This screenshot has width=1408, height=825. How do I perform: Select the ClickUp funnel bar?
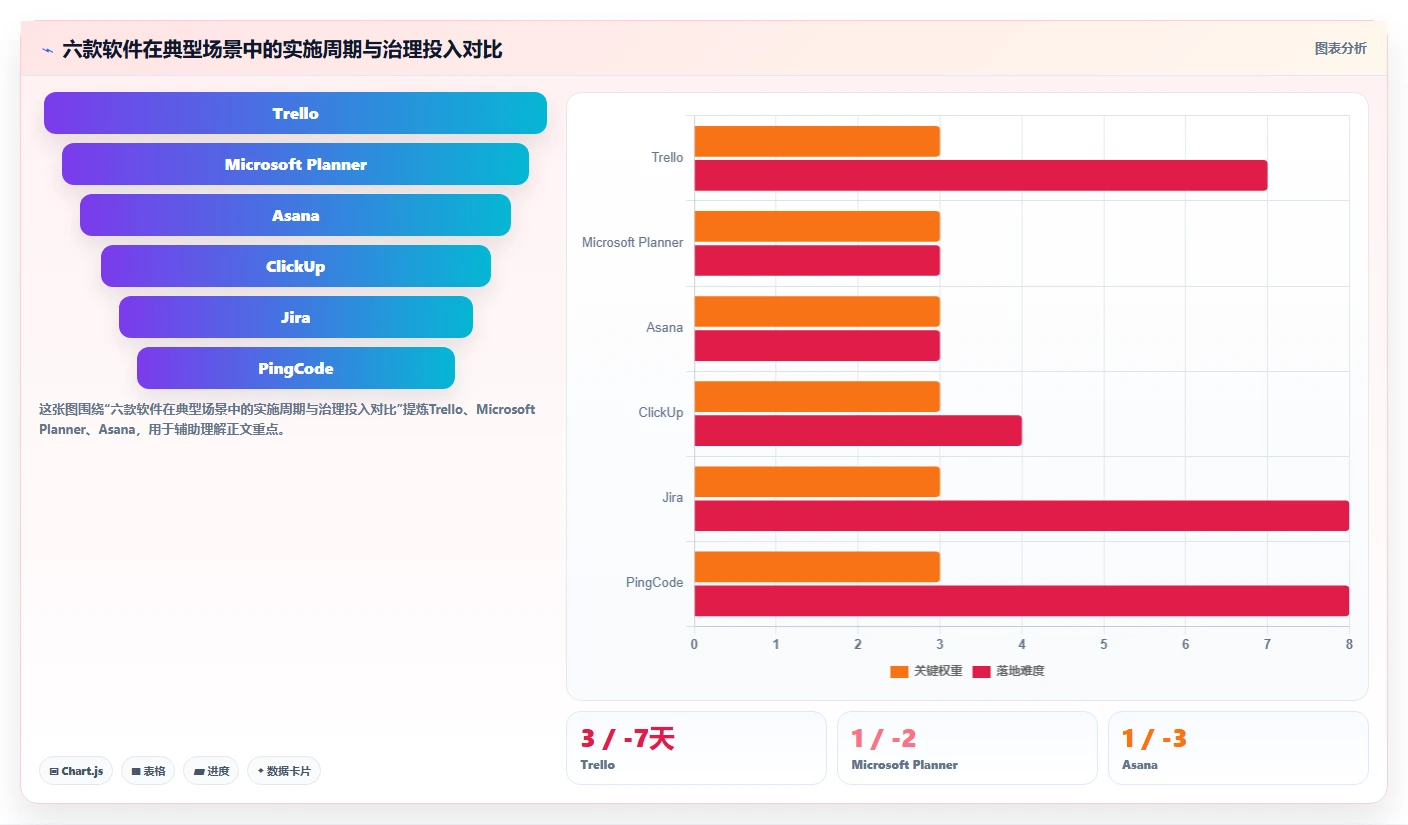[x=295, y=266]
